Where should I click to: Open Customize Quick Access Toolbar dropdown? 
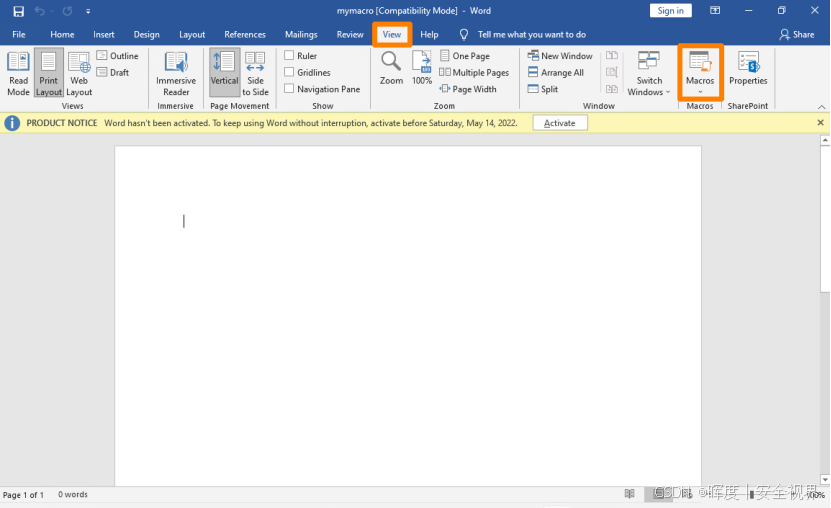point(88,11)
